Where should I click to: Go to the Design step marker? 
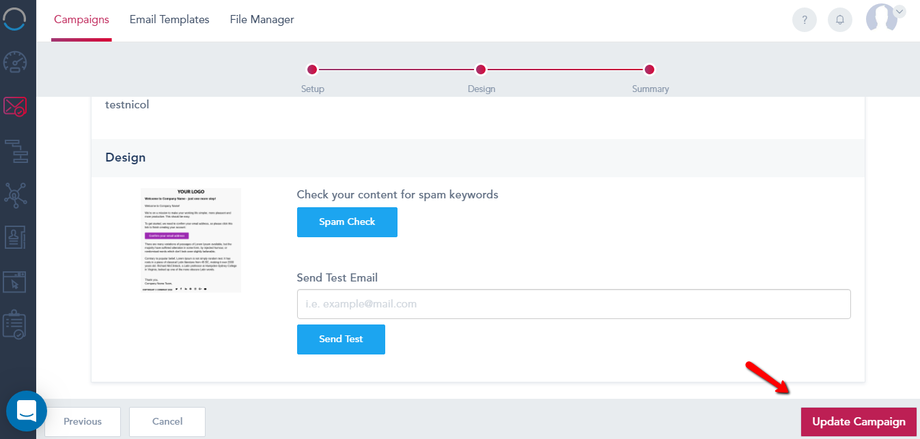pos(481,70)
